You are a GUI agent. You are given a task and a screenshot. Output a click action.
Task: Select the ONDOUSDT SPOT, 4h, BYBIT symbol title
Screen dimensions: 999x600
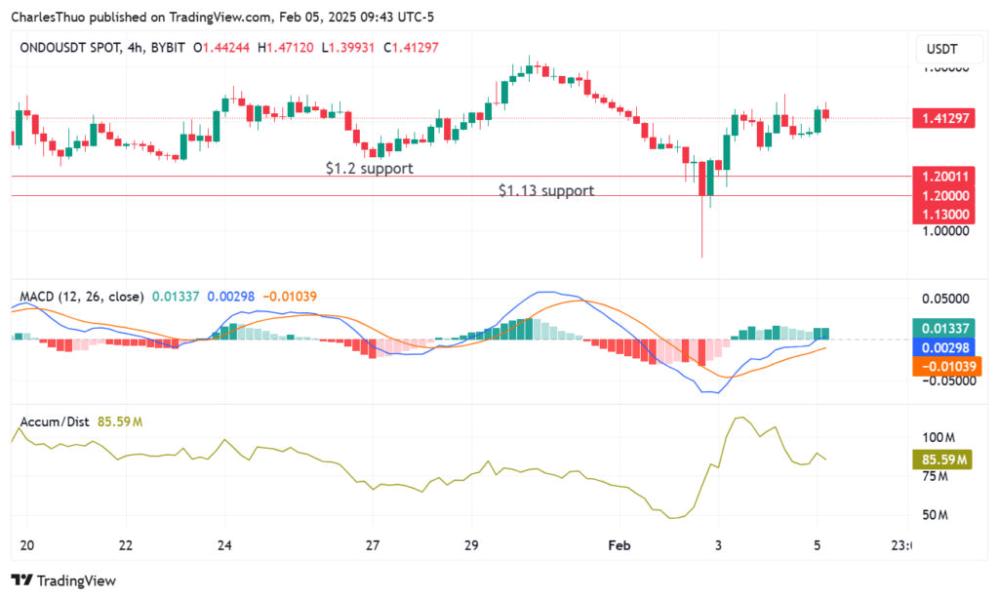click(102, 47)
